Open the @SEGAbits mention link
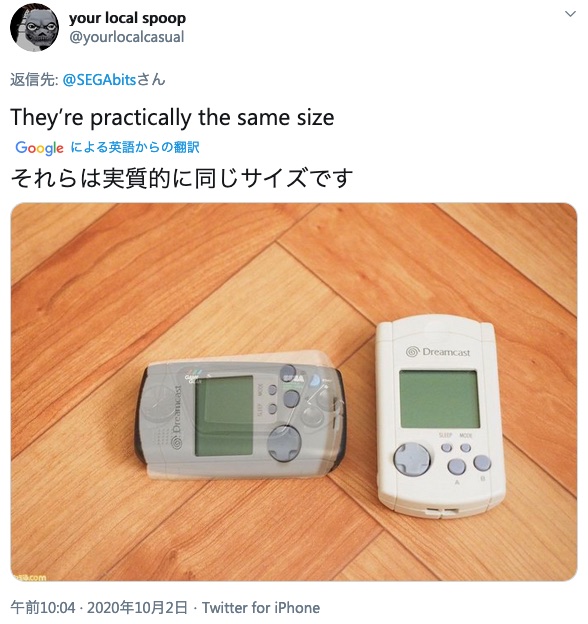The image size is (588, 624). pyautogui.click(x=99, y=80)
